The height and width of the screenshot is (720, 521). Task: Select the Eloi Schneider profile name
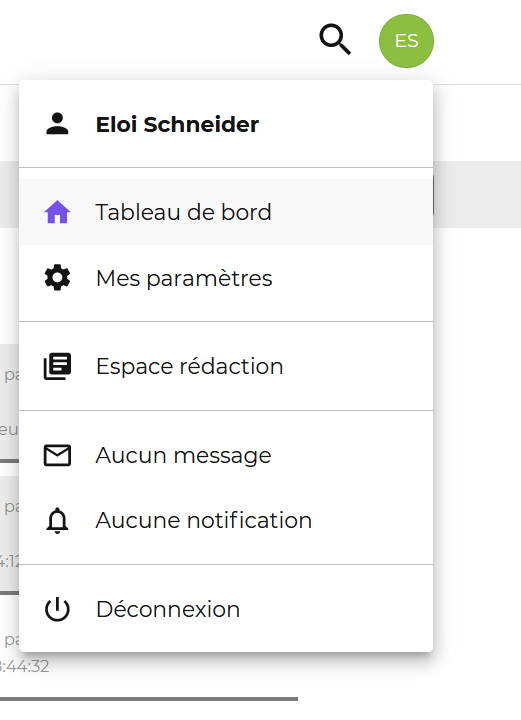177,124
